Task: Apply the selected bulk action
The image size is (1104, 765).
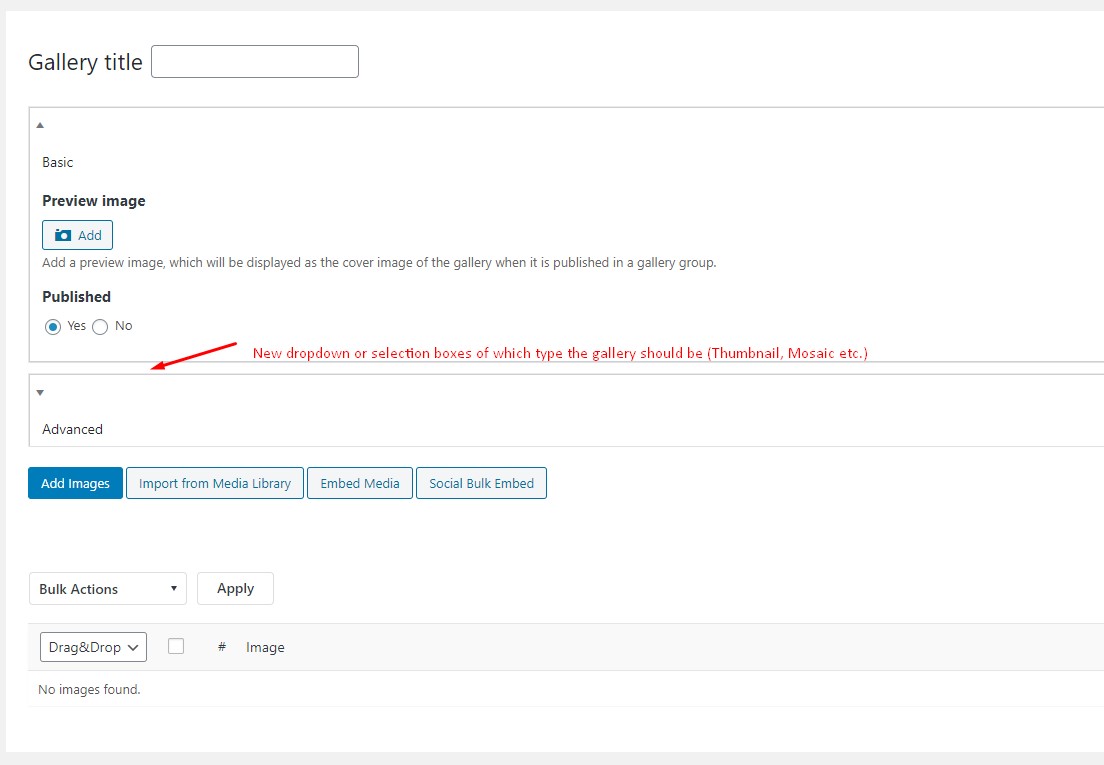Action: [x=235, y=588]
